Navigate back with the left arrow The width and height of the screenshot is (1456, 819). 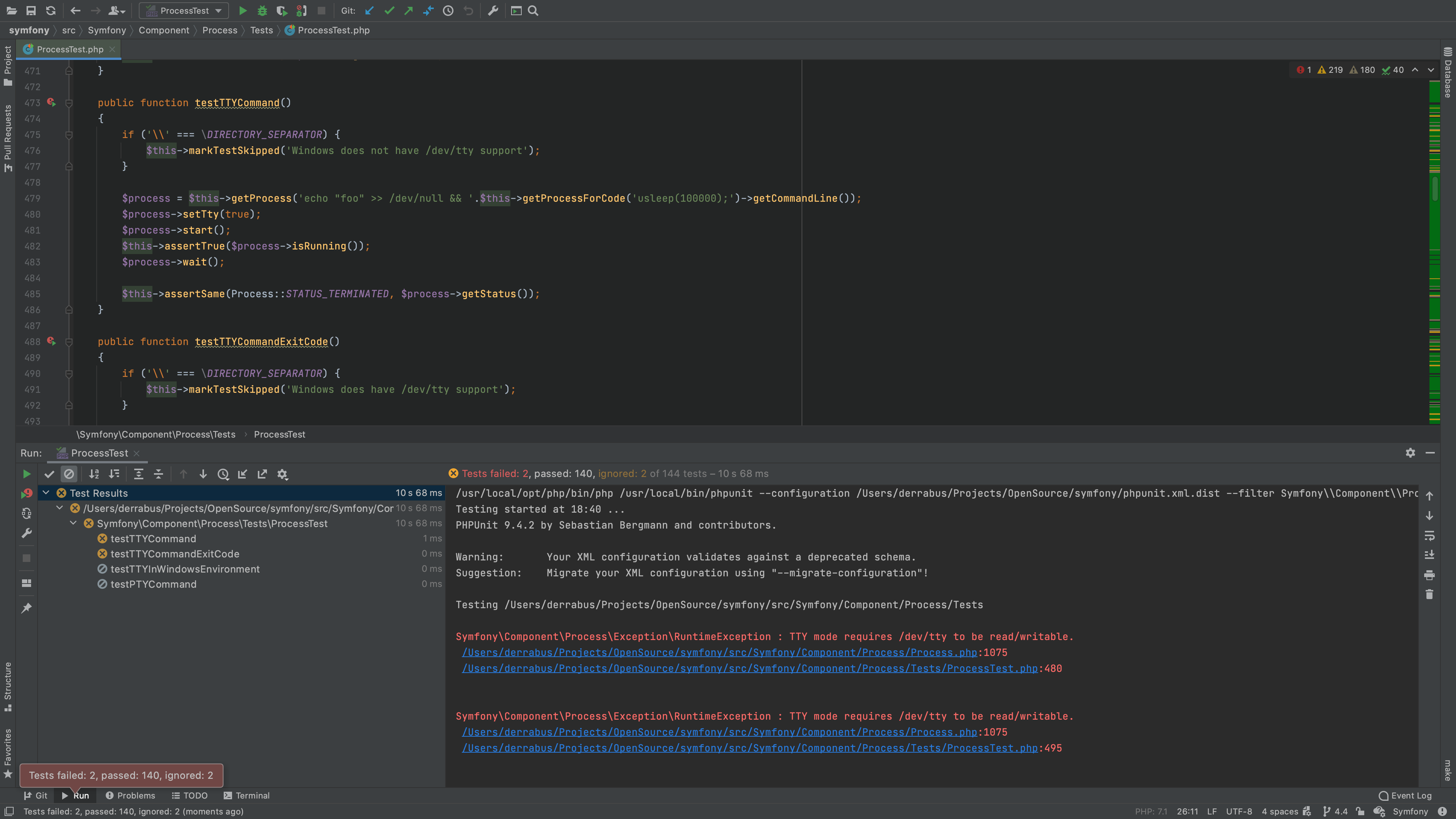75,11
